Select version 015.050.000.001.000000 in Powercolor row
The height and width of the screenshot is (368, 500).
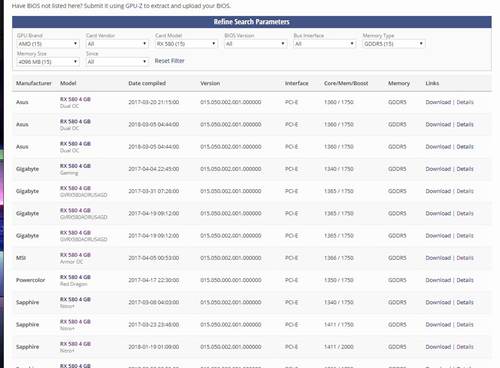(231, 280)
